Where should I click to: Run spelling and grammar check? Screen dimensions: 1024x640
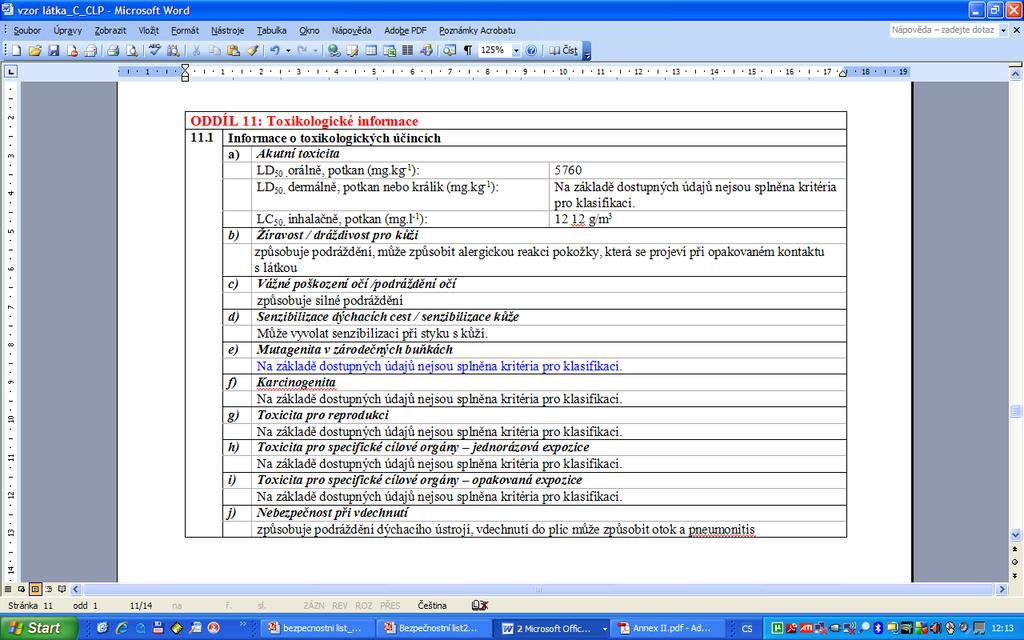[x=155, y=50]
